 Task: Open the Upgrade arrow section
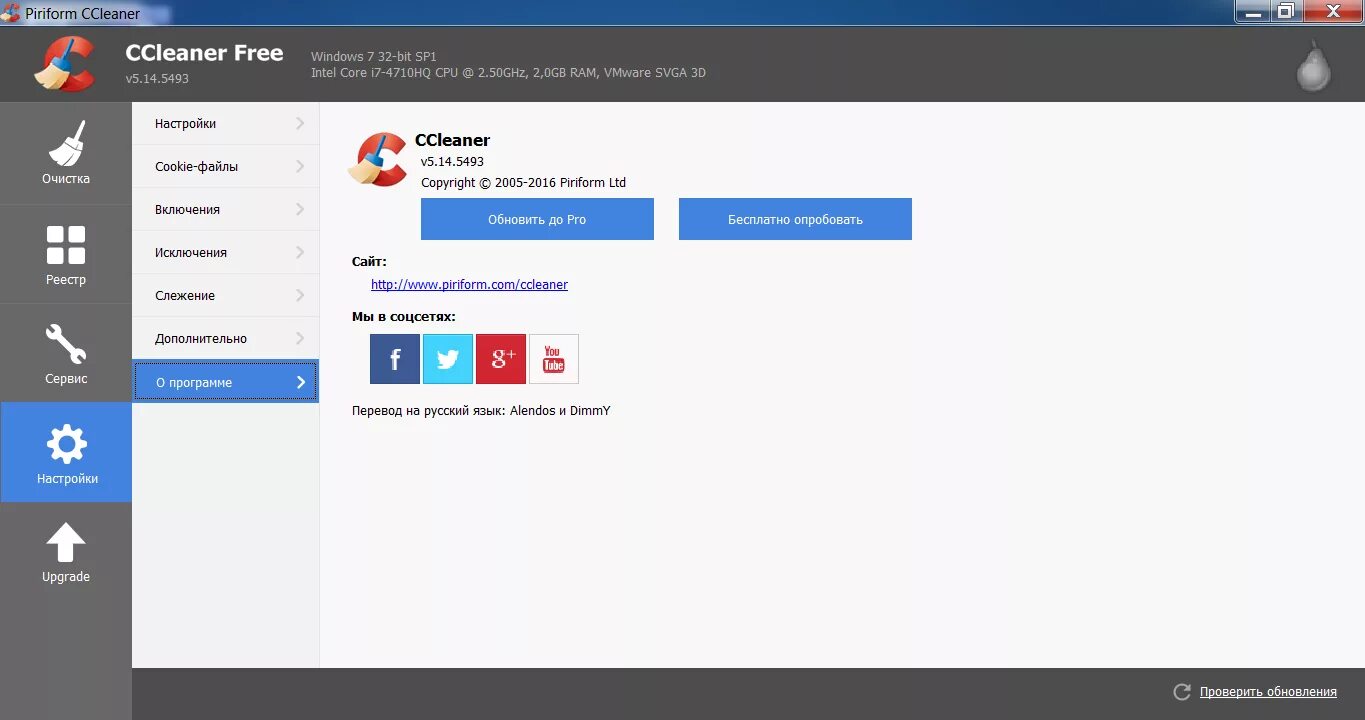(66, 552)
